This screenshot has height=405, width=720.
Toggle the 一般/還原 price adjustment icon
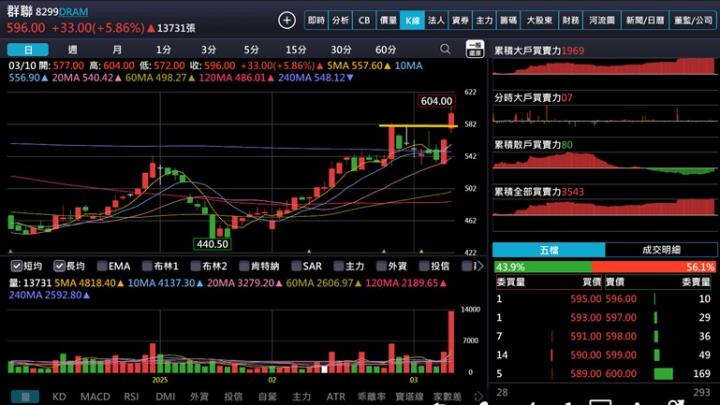[x=475, y=49]
